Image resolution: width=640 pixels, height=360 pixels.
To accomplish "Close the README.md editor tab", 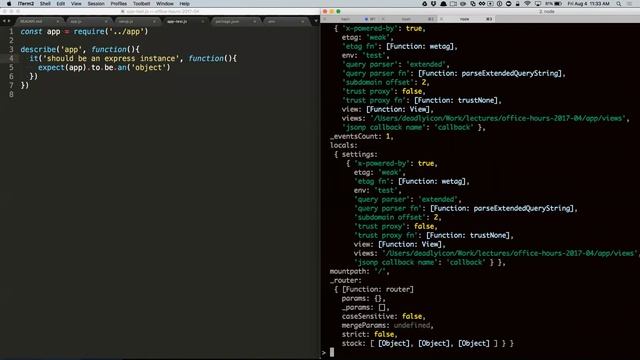I will pyautogui.click(x=58, y=21).
